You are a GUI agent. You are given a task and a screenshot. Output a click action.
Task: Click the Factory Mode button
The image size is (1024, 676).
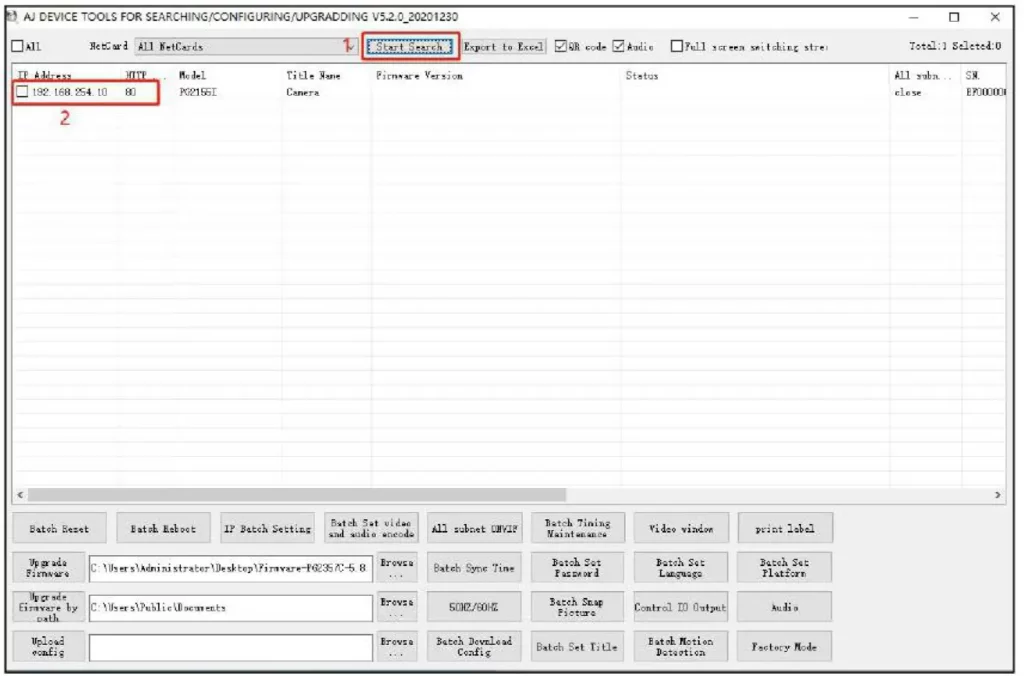[784, 647]
